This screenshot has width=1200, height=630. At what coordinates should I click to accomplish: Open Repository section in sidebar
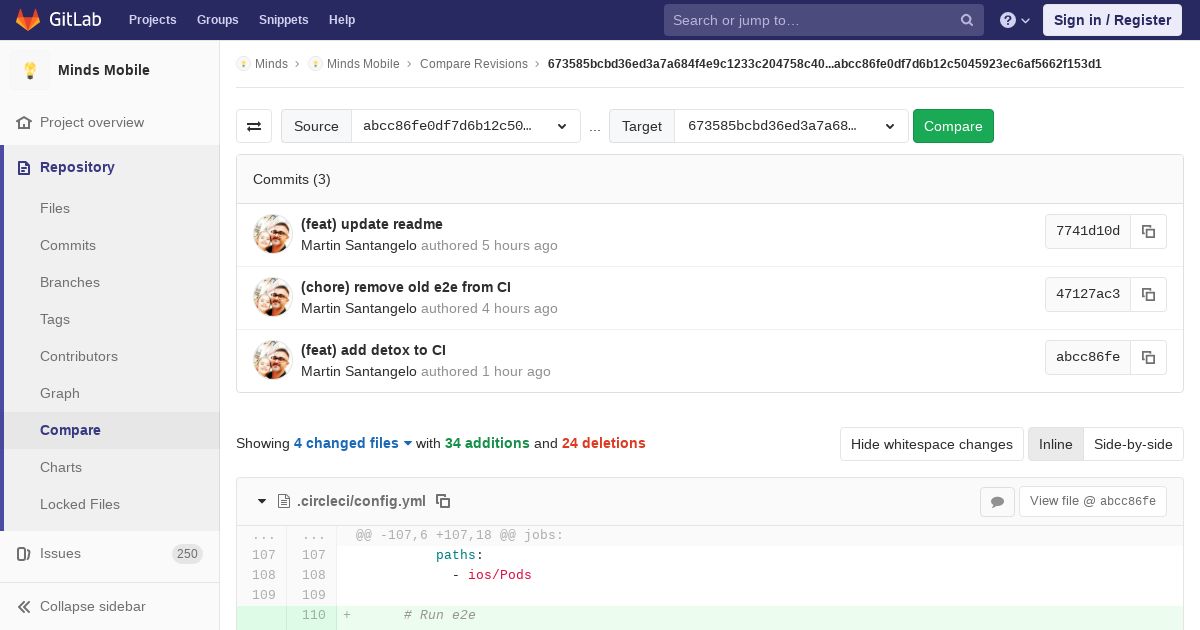pyautogui.click(x=110, y=167)
